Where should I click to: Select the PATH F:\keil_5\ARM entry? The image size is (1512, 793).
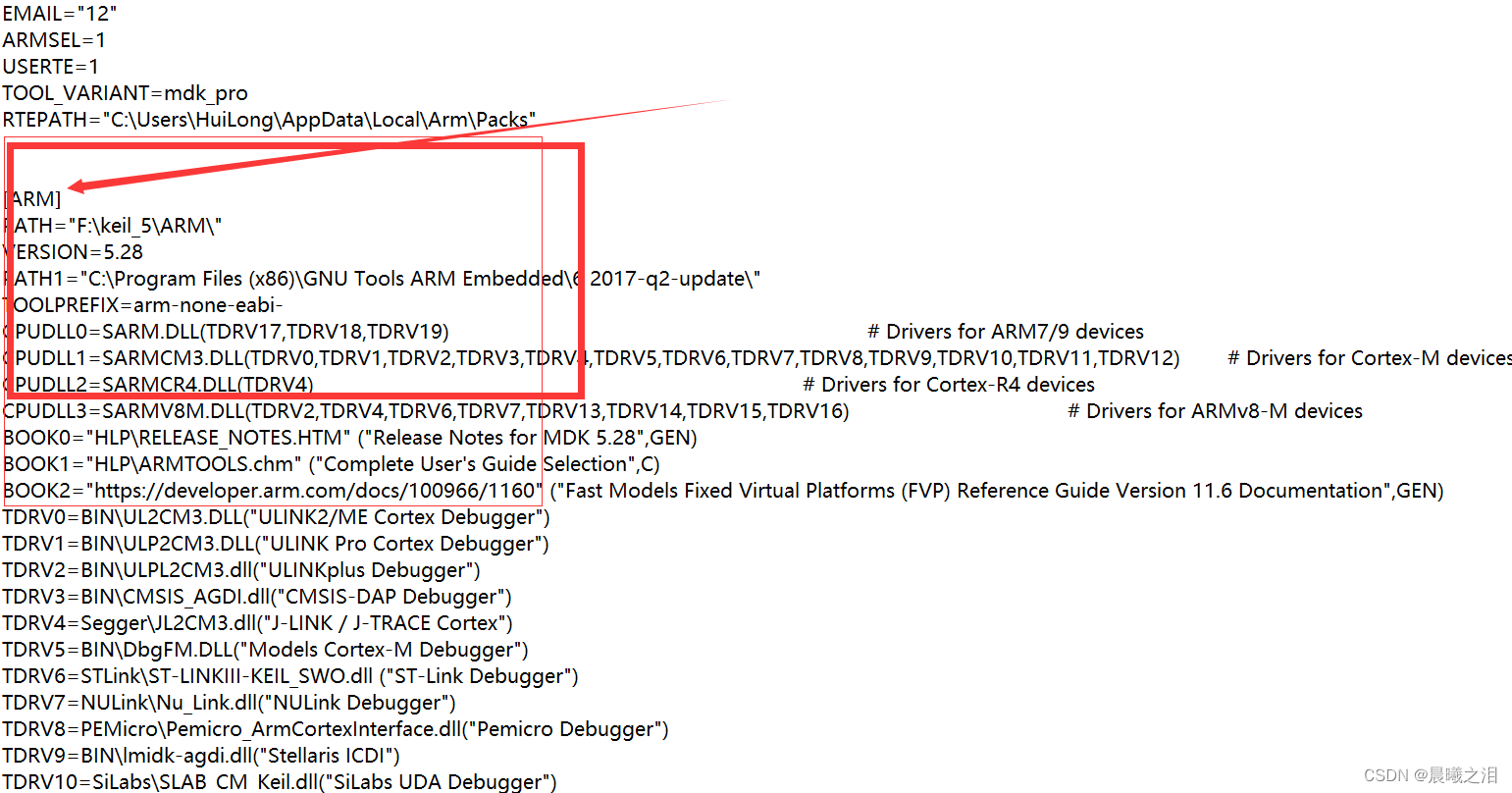coord(111,225)
